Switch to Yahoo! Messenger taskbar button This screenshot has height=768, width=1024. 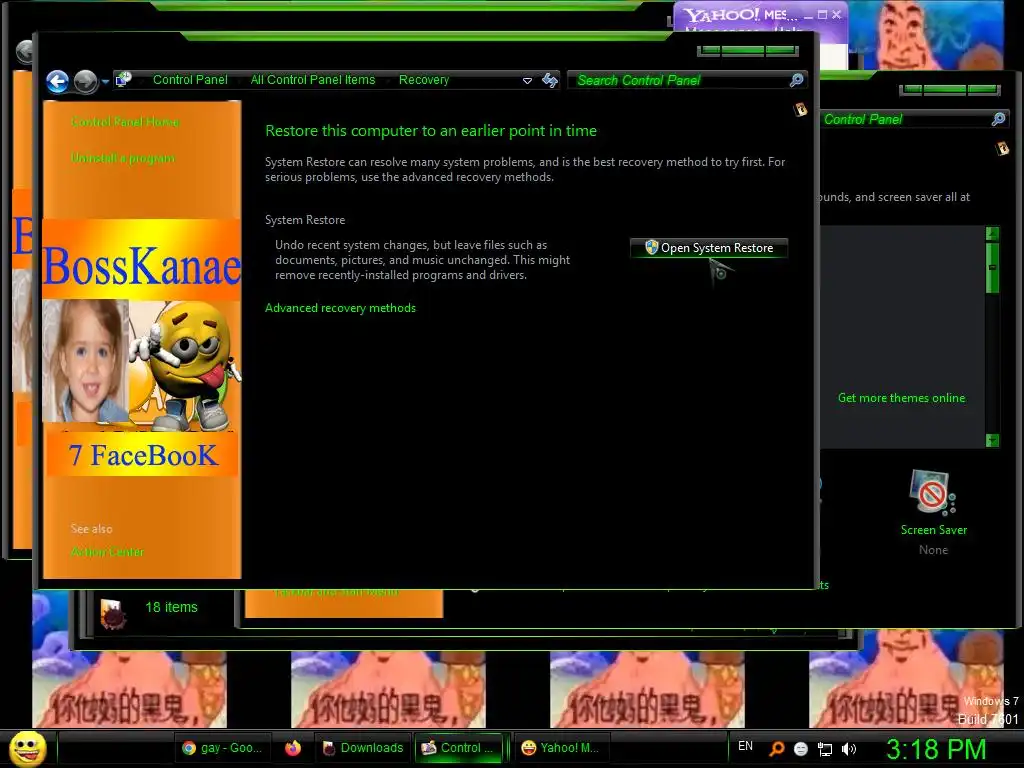coord(560,748)
